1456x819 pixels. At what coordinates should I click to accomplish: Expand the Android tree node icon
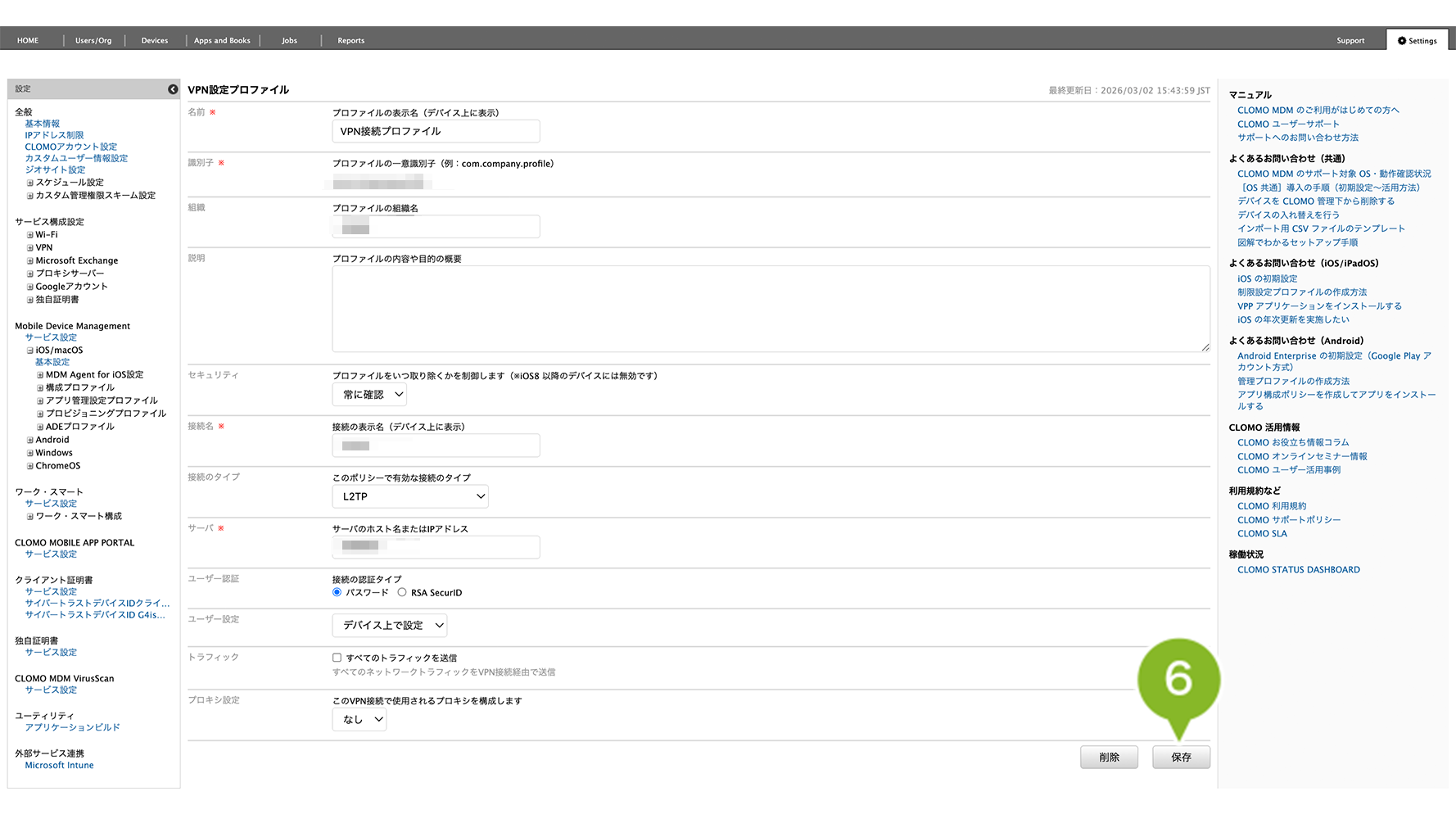tap(30, 441)
